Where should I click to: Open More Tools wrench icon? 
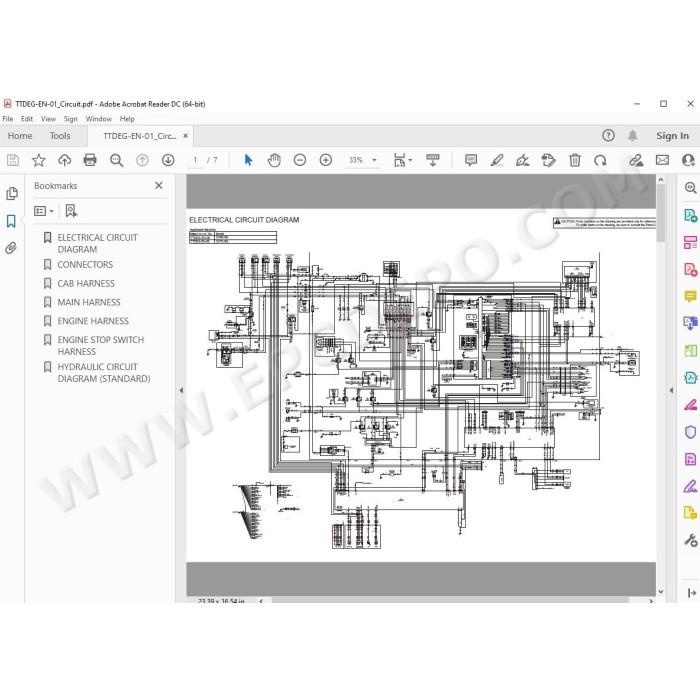691,540
